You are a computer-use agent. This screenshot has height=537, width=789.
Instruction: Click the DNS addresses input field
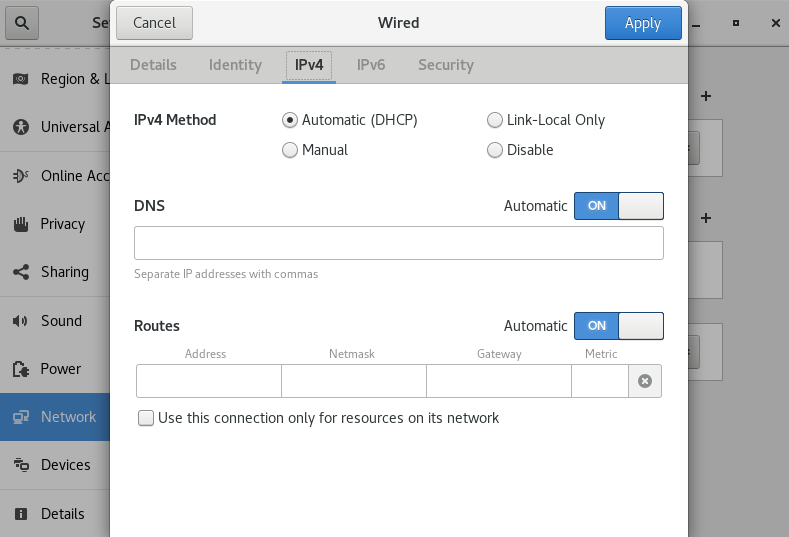(x=398, y=243)
